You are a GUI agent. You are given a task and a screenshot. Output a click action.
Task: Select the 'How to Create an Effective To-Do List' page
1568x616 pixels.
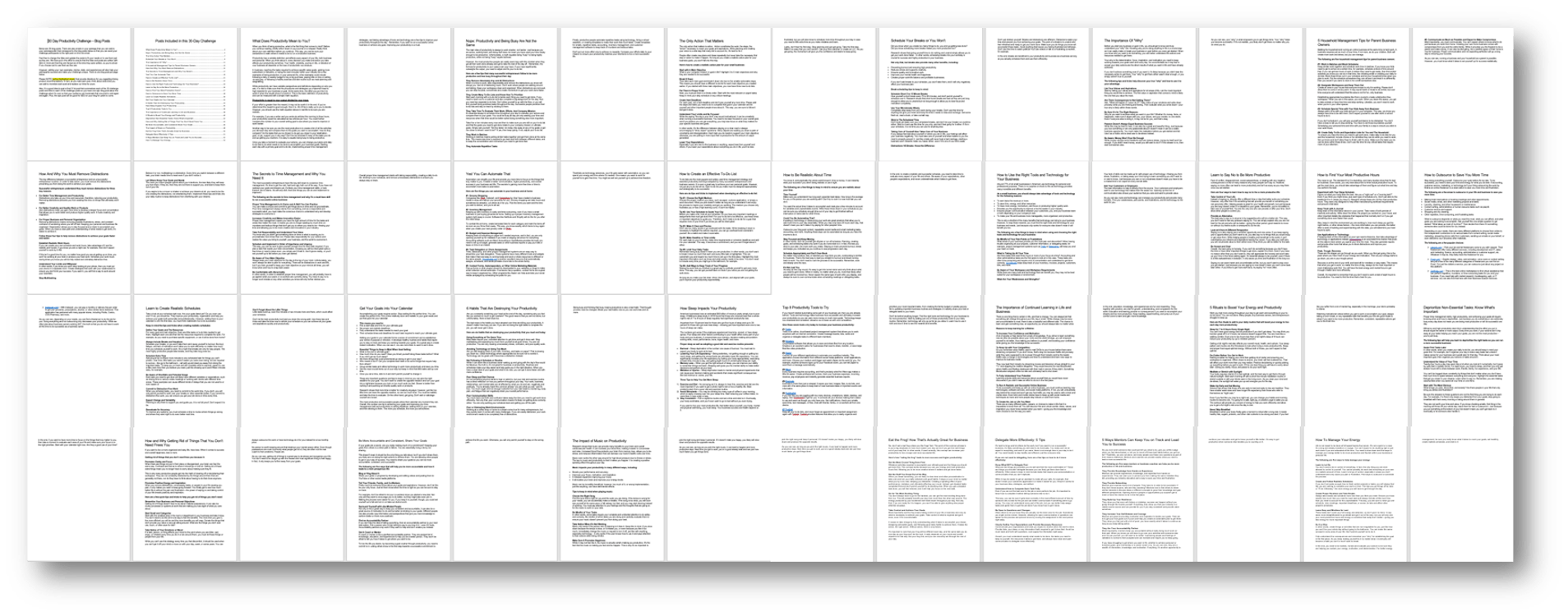pyautogui.click(x=717, y=228)
